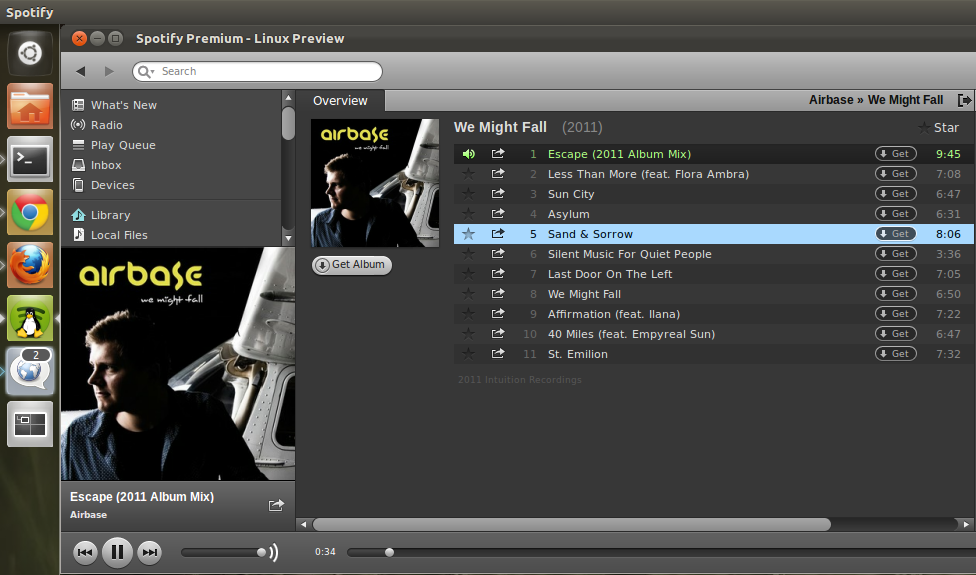The width and height of the screenshot is (976, 575).
Task: Select track Asylum
Action: coord(714,214)
